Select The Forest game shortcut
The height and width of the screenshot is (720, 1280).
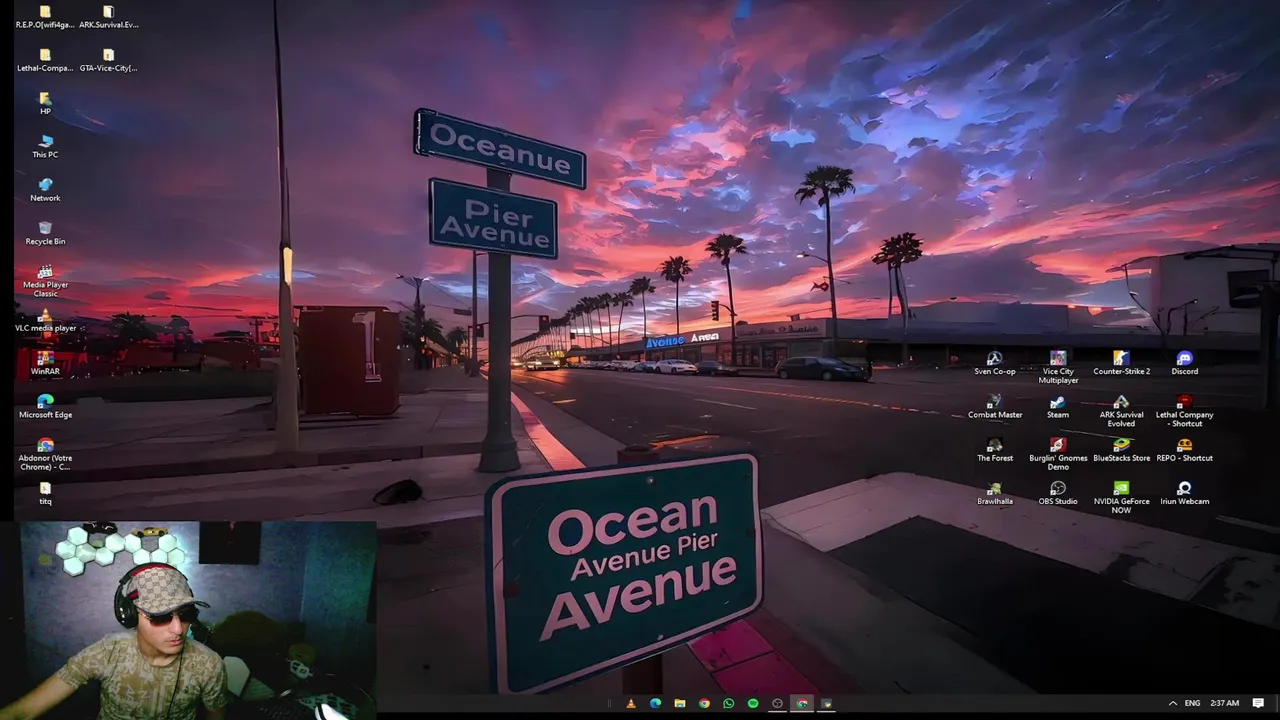(x=994, y=450)
